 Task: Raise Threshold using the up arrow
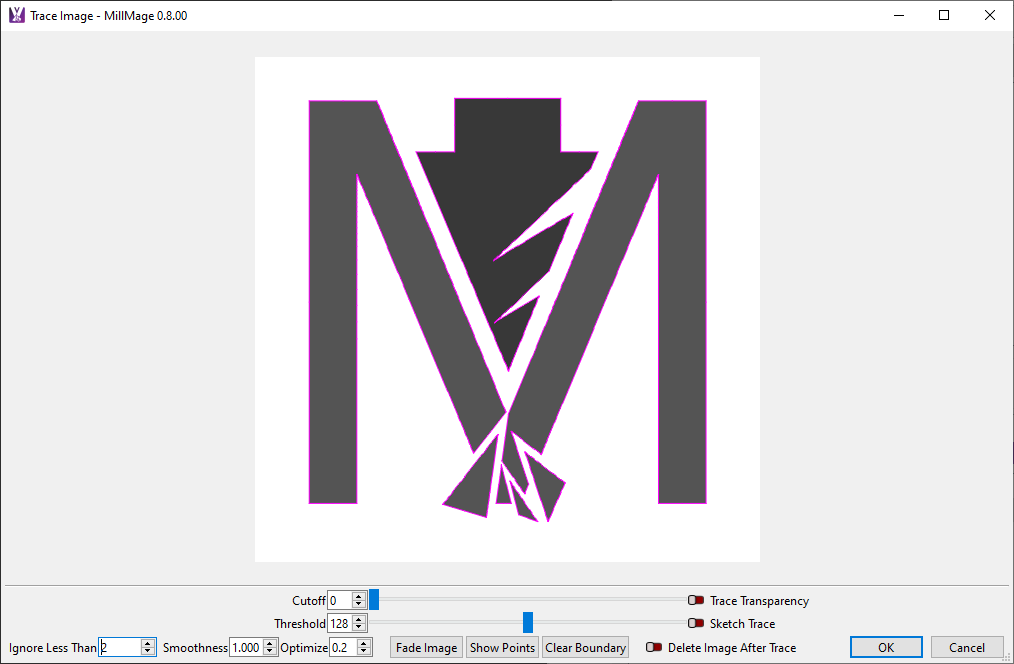pyautogui.click(x=359, y=619)
